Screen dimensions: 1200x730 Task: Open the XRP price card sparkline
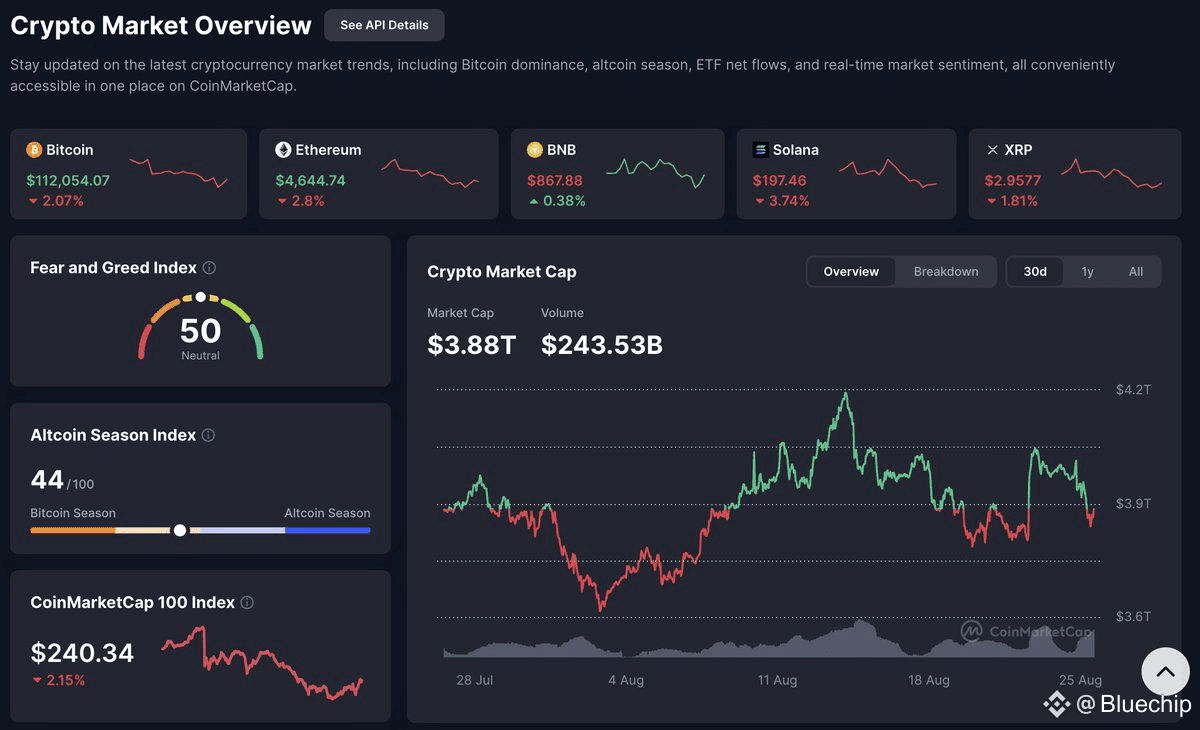1112,174
